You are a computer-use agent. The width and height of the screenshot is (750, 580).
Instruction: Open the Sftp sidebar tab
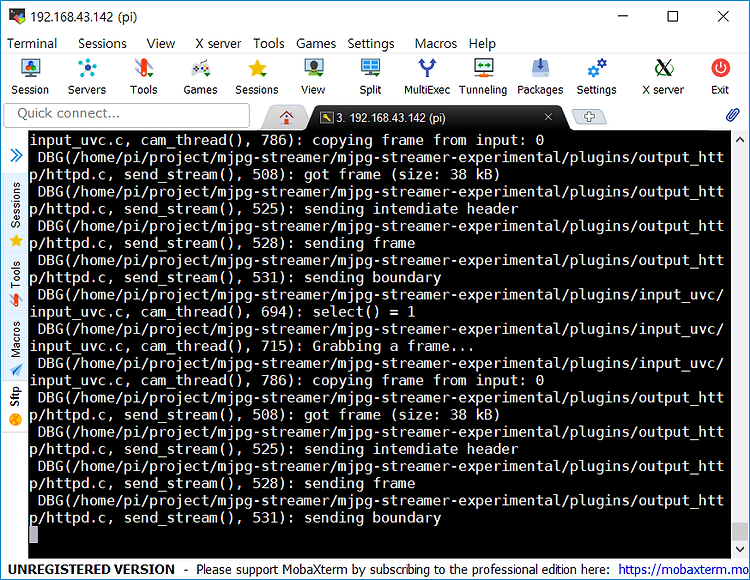click(15, 405)
